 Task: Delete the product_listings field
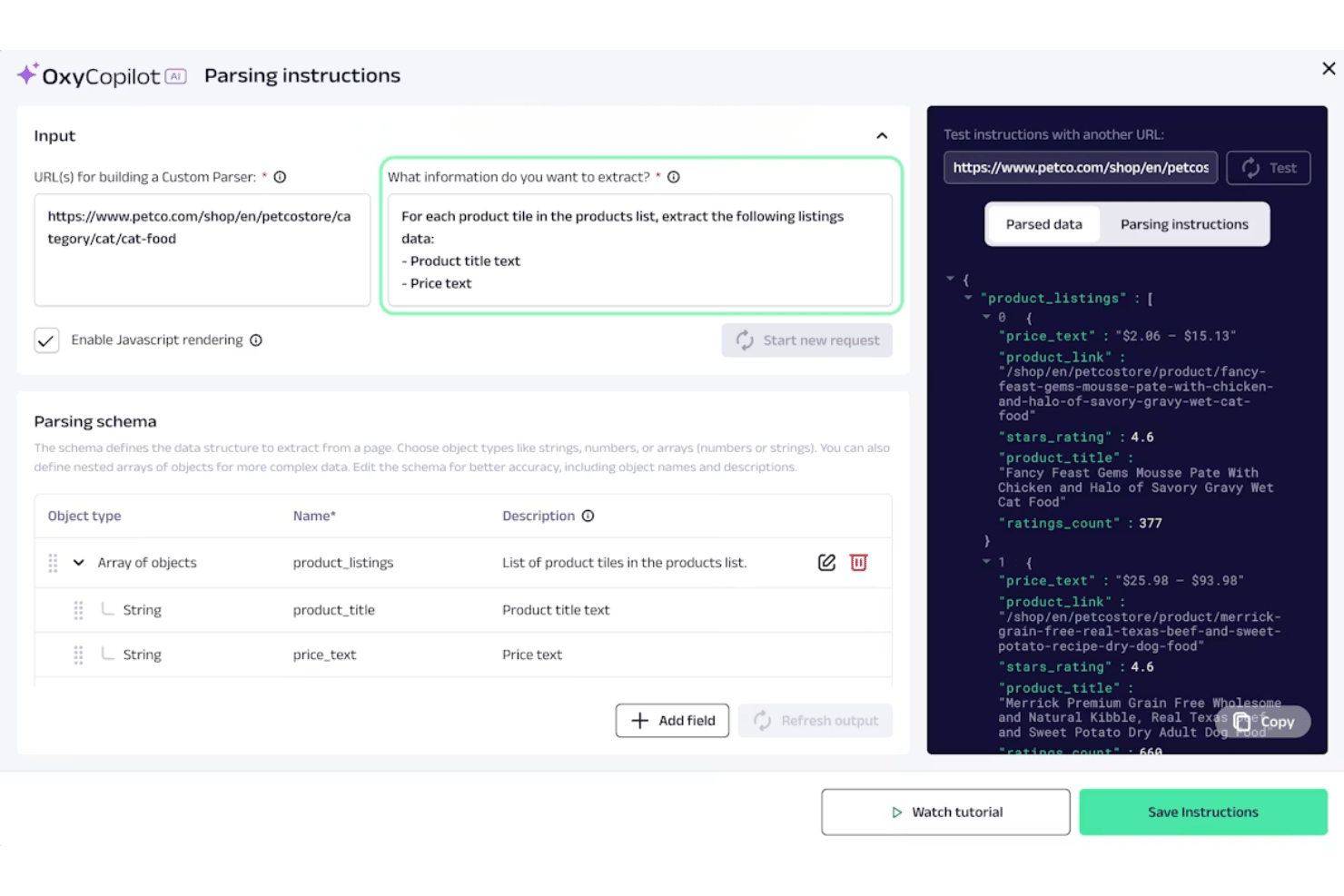coord(858,563)
